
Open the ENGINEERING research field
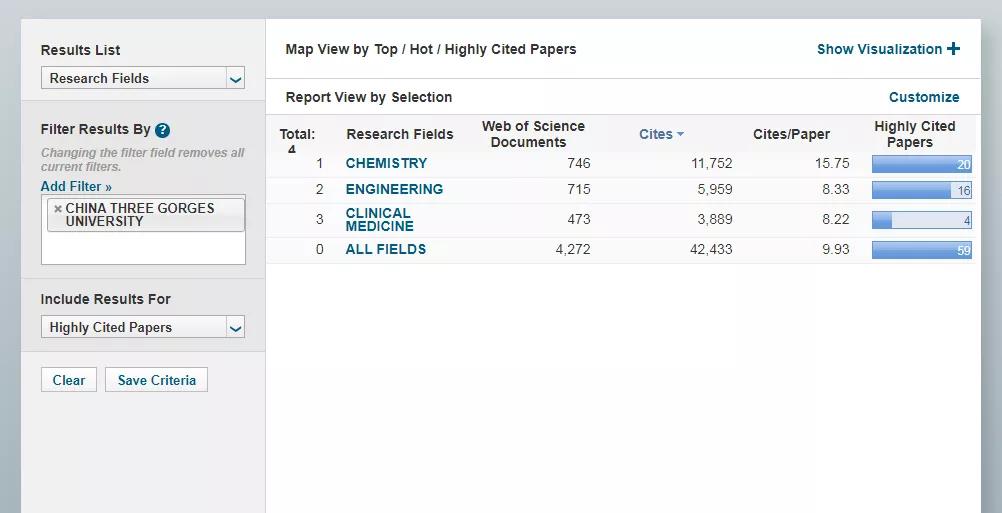point(394,189)
